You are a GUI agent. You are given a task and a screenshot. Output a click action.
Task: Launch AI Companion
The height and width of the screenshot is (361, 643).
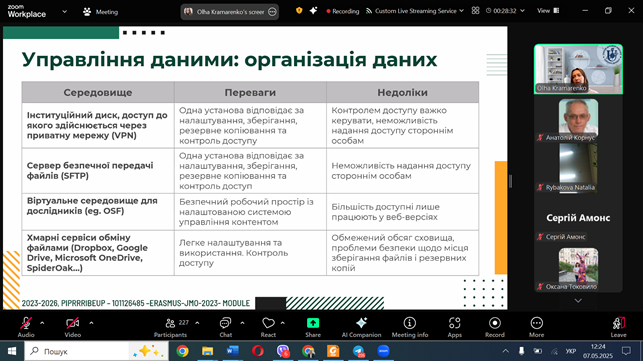[361, 327]
